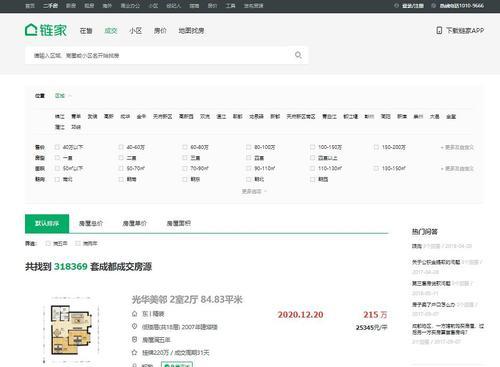Click the 318369 result count

coord(71,266)
